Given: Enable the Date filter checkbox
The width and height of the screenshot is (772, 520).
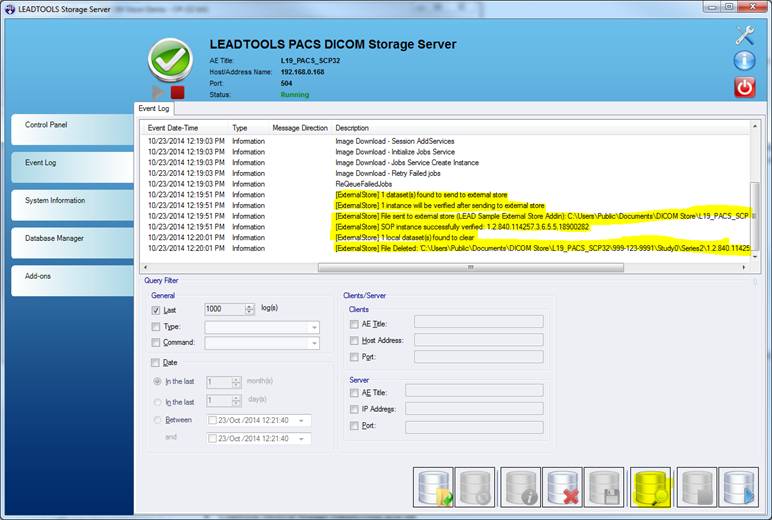Looking at the screenshot, I should pos(156,362).
